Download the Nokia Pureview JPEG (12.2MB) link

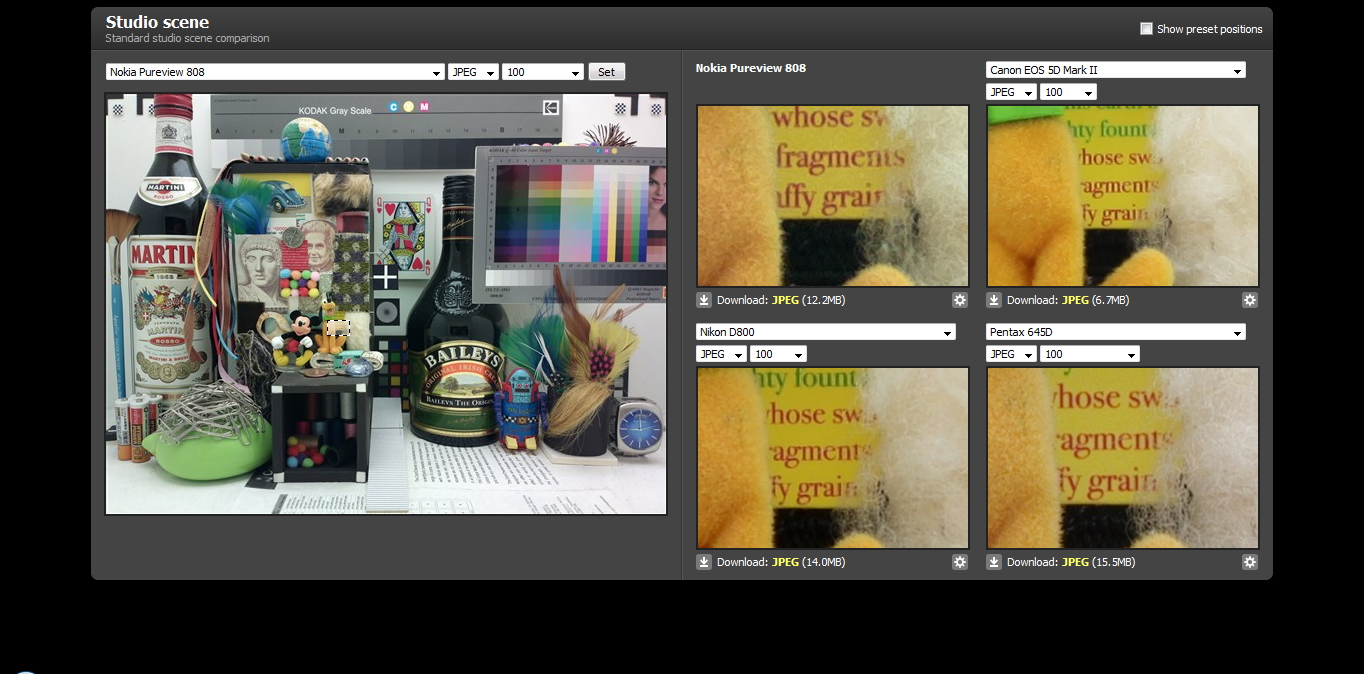785,300
